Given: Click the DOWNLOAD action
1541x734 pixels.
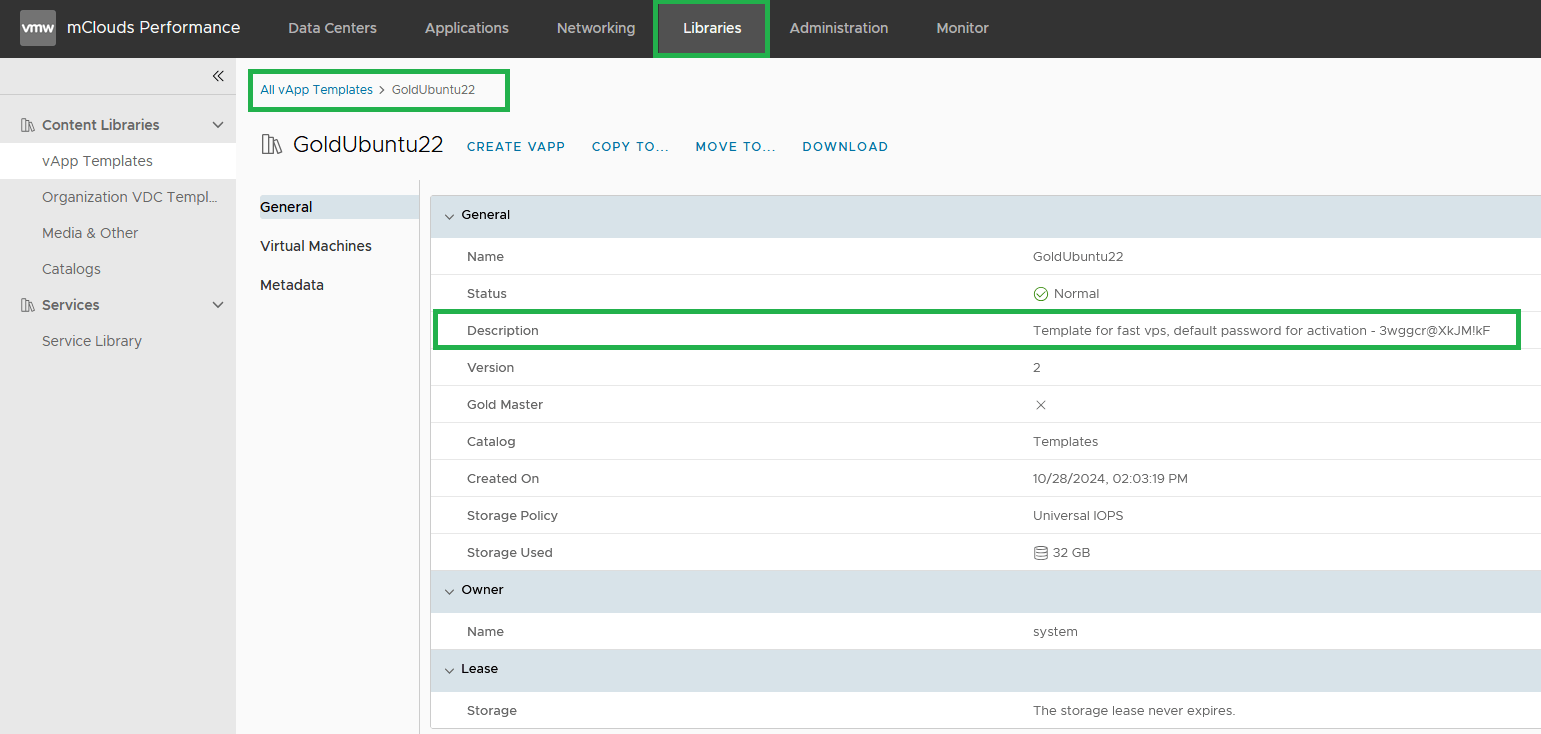Looking at the screenshot, I should pyautogui.click(x=845, y=147).
